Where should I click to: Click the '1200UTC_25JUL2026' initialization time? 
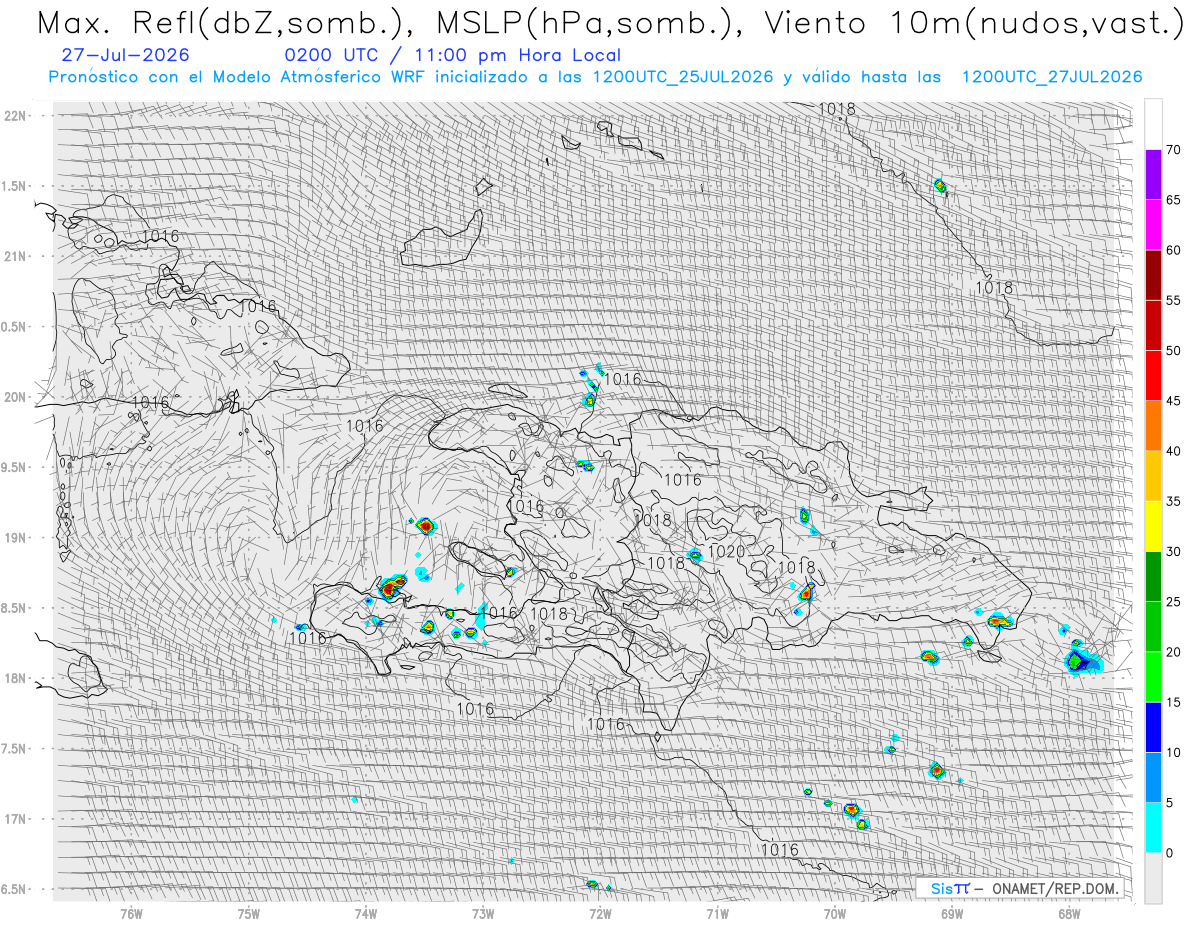coord(683,77)
